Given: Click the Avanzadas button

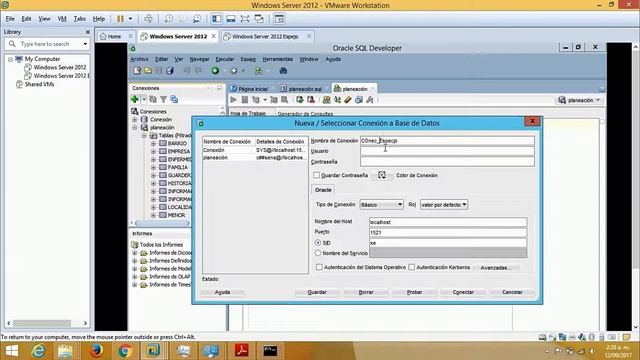Looking at the screenshot, I should tap(495, 268).
